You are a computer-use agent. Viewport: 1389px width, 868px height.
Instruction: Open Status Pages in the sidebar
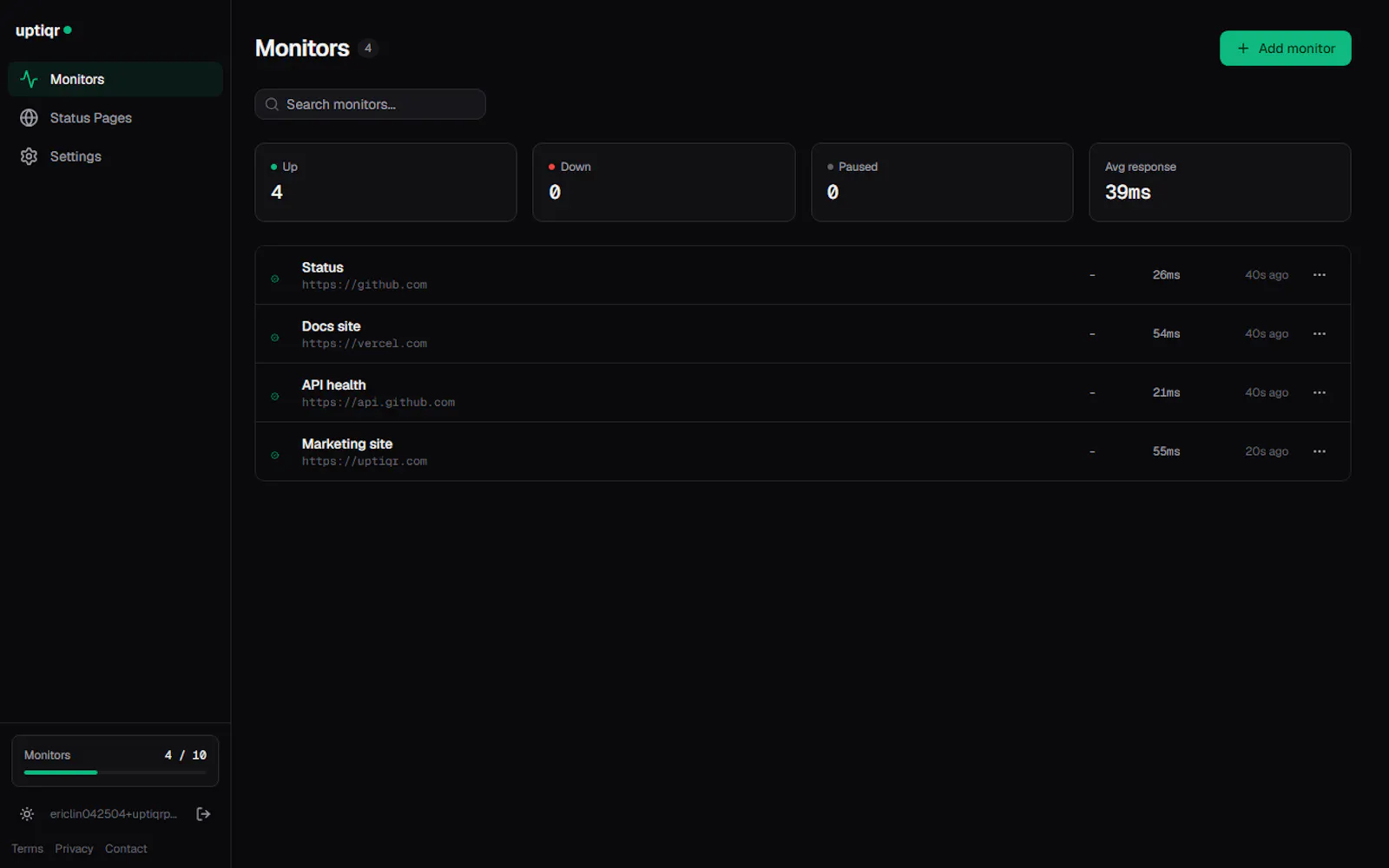point(115,118)
